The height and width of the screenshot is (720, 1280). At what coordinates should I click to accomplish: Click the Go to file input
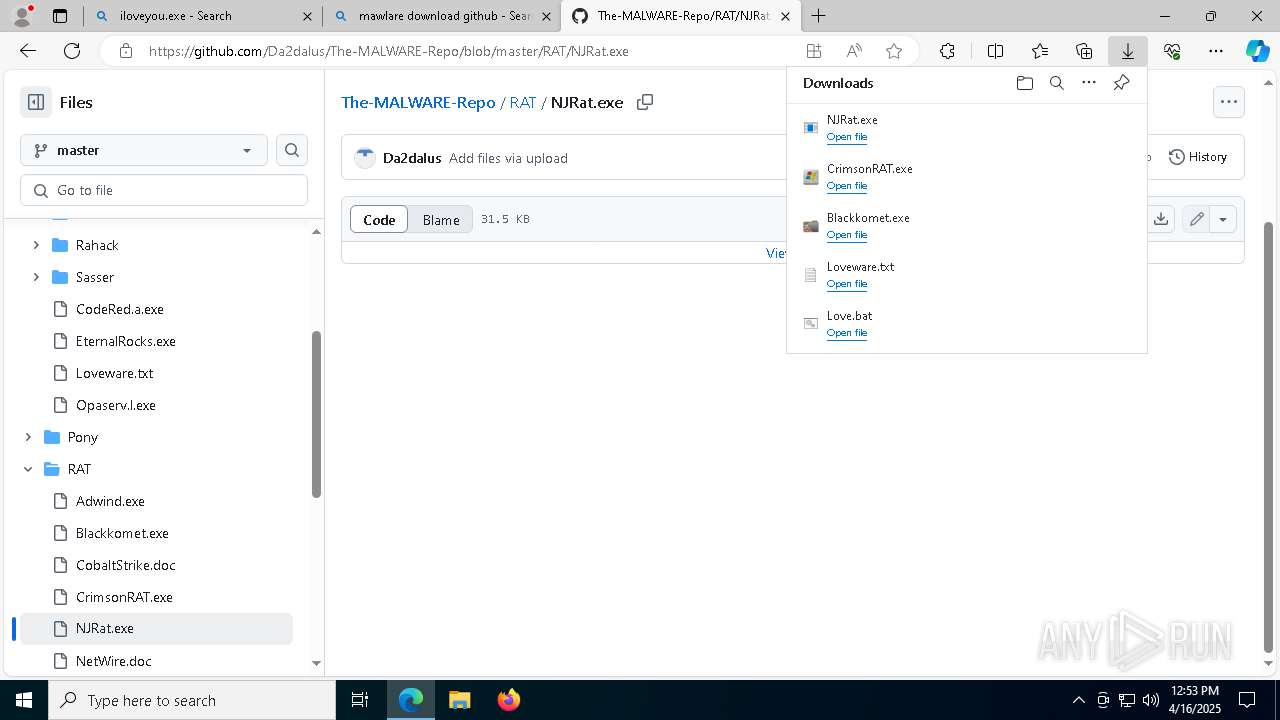(164, 190)
